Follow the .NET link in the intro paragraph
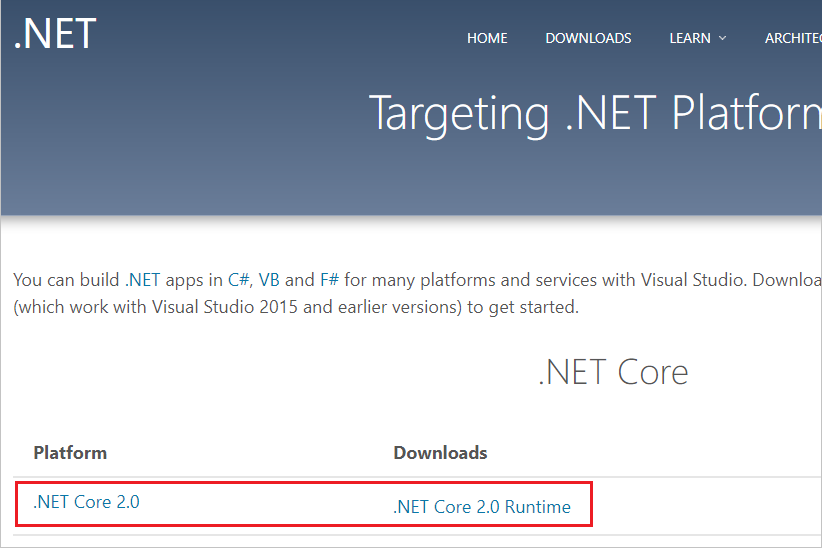822x548 pixels. tap(143, 280)
